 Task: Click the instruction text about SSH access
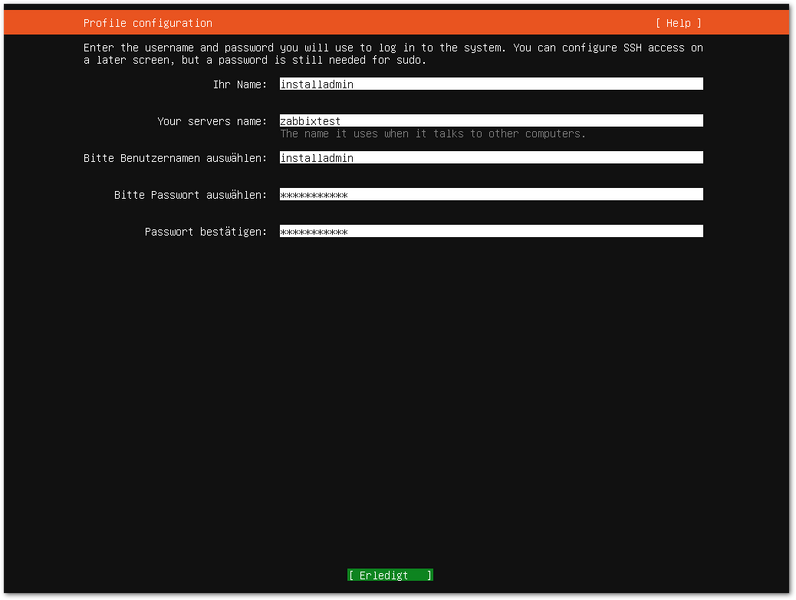click(x=393, y=54)
